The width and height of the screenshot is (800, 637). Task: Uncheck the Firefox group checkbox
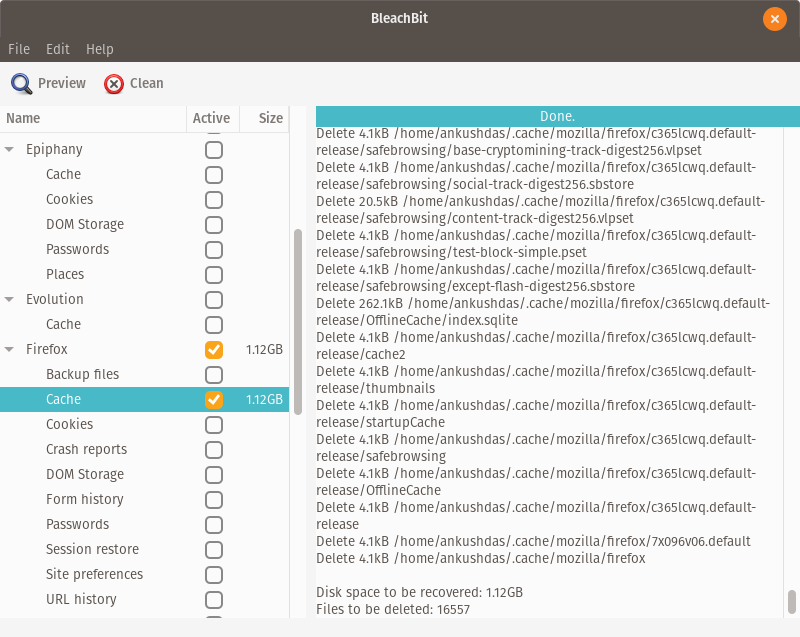214,350
